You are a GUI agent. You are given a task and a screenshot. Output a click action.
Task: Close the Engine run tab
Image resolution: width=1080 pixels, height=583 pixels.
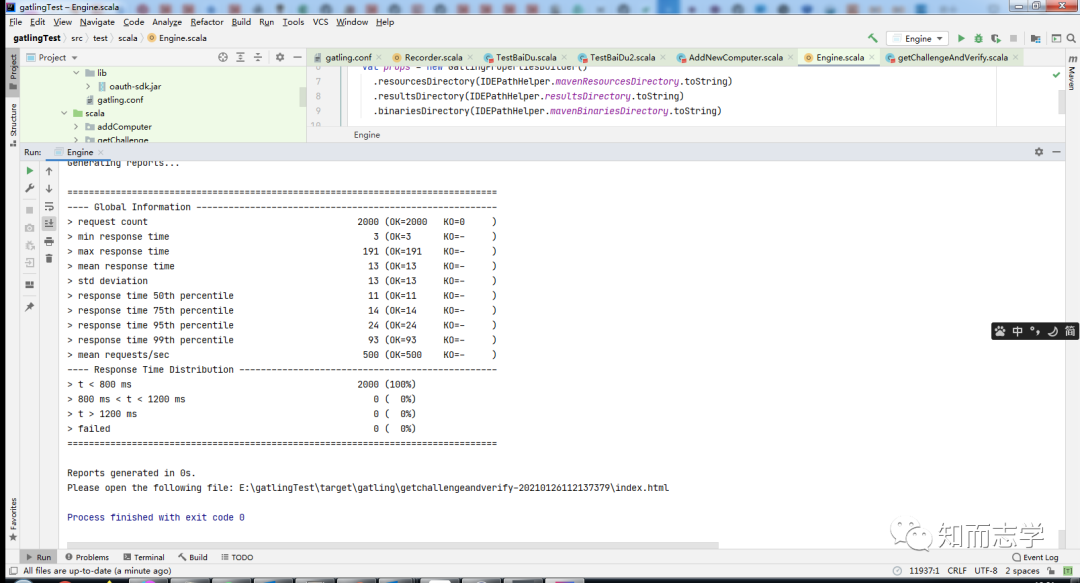coord(101,152)
